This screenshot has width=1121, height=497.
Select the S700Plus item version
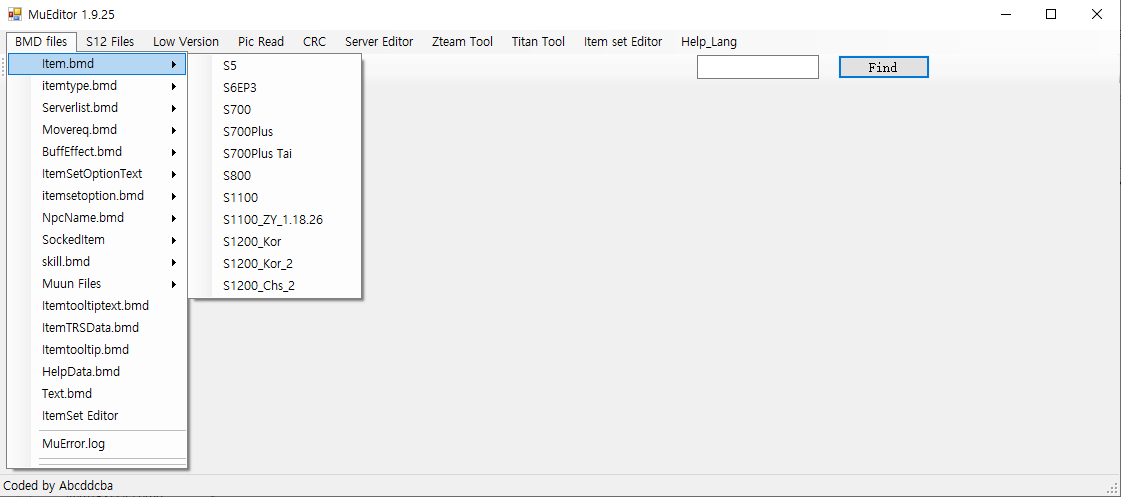click(275, 132)
